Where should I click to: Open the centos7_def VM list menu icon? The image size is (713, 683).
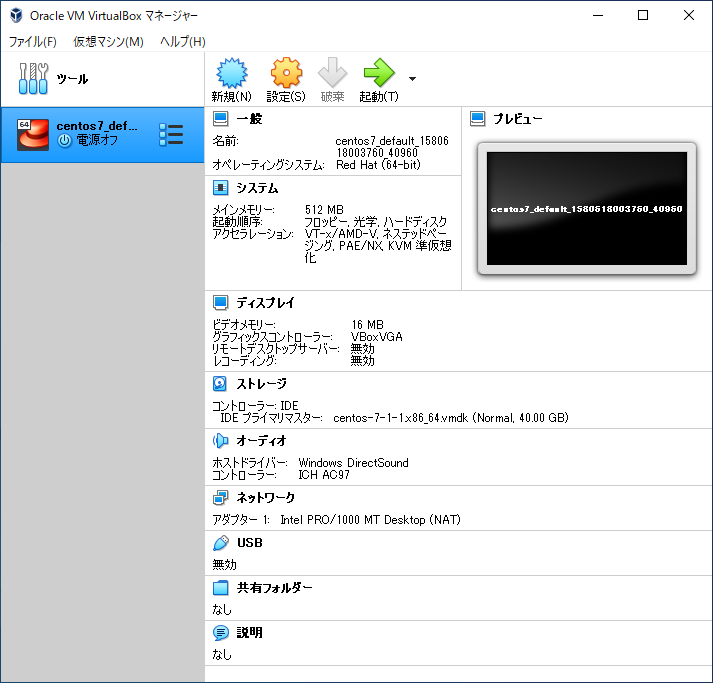click(171, 135)
